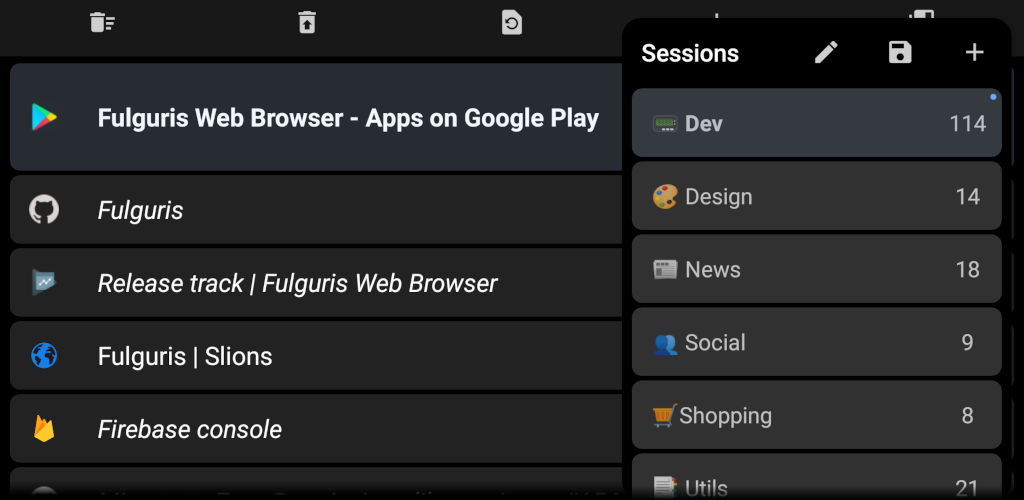Screen dimensions: 1024x500
Task: Click the restore page icon in the toolbar
Action: click(511, 23)
